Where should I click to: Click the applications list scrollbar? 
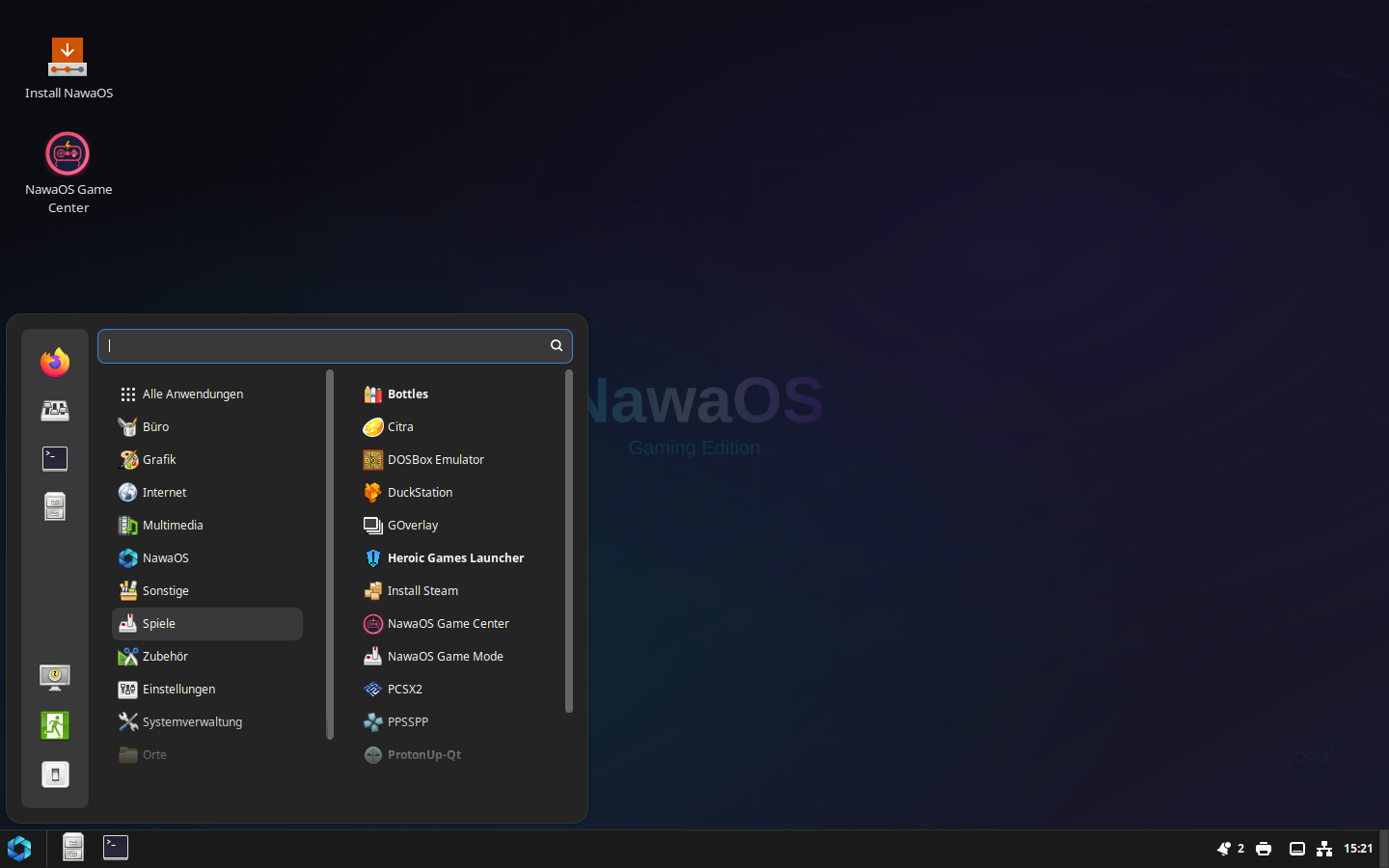(569, 540)
